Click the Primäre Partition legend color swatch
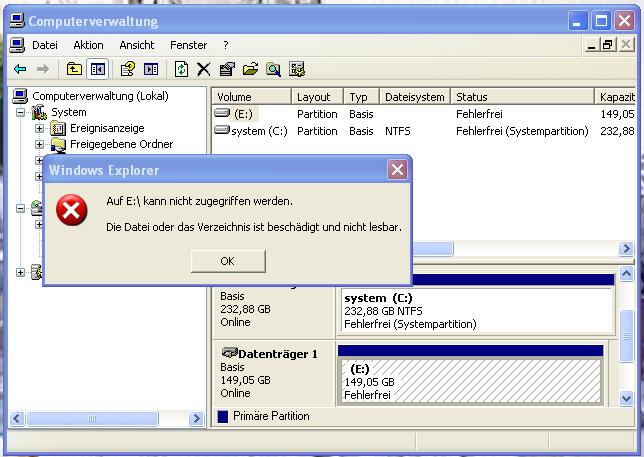This screenshot has height=457, width=644. (223, 417)
